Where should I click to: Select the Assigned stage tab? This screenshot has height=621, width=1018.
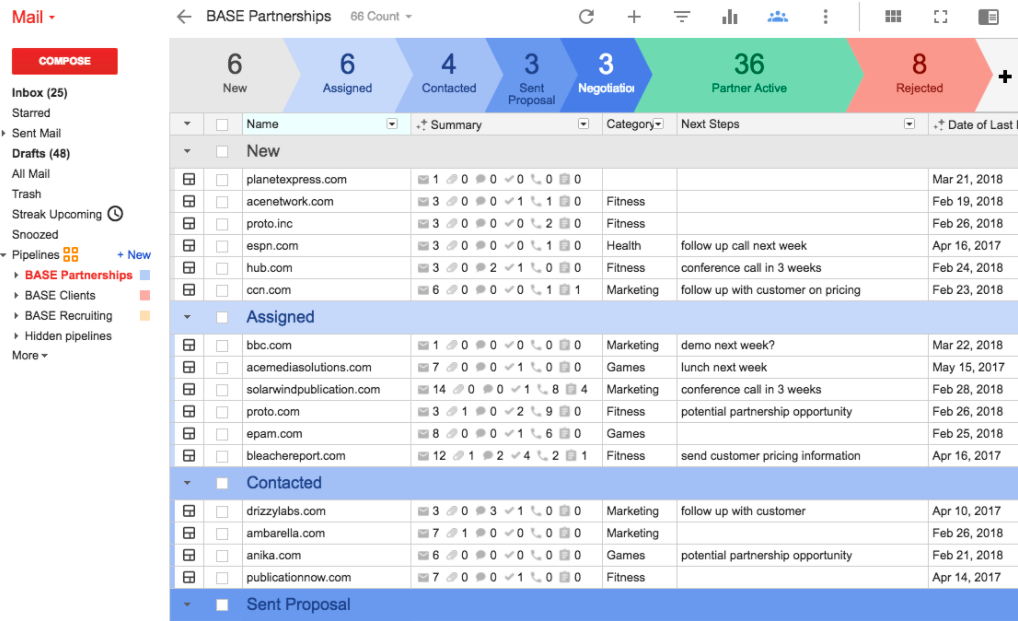(x=347, y=75)
